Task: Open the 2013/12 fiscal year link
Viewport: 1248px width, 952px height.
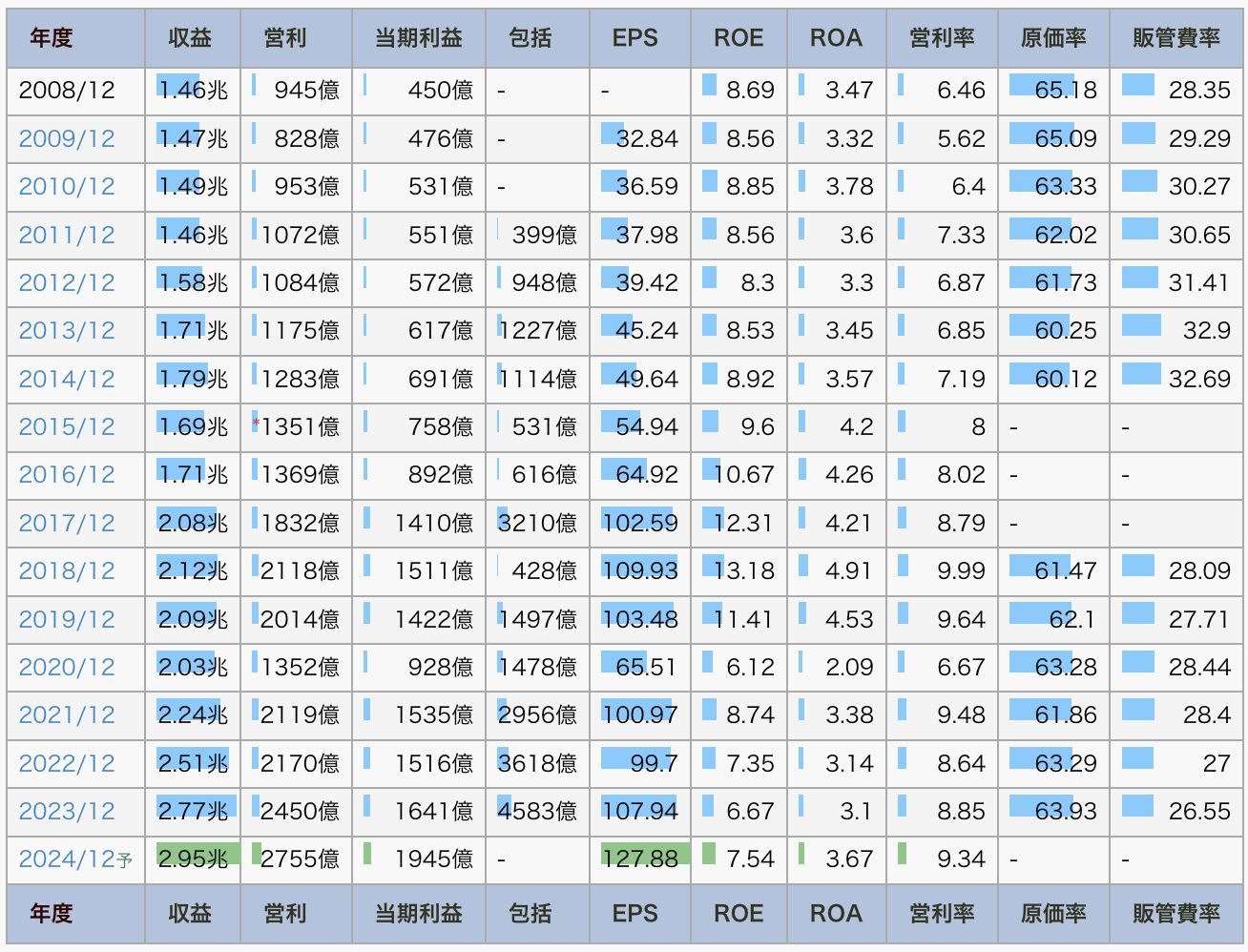Action: tap(67, 331)
